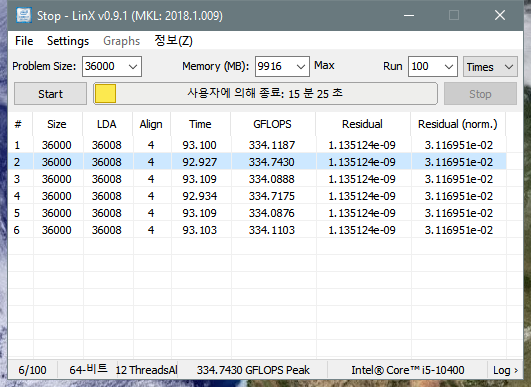Sort by the Time column header
This screenshot has height=387, width=531.
point(200,124)
